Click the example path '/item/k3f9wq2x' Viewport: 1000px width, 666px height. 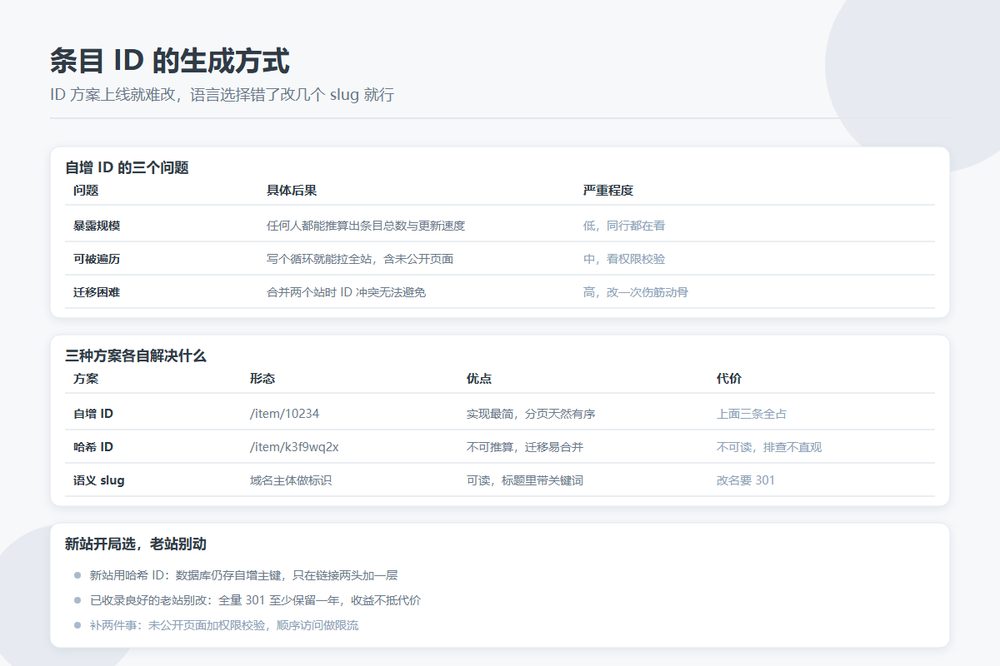pyautogui.click(x=294, y=447)
